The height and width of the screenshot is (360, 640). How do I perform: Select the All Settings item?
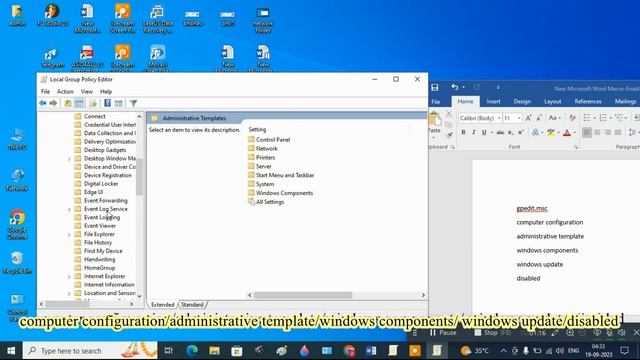[266, 202]
